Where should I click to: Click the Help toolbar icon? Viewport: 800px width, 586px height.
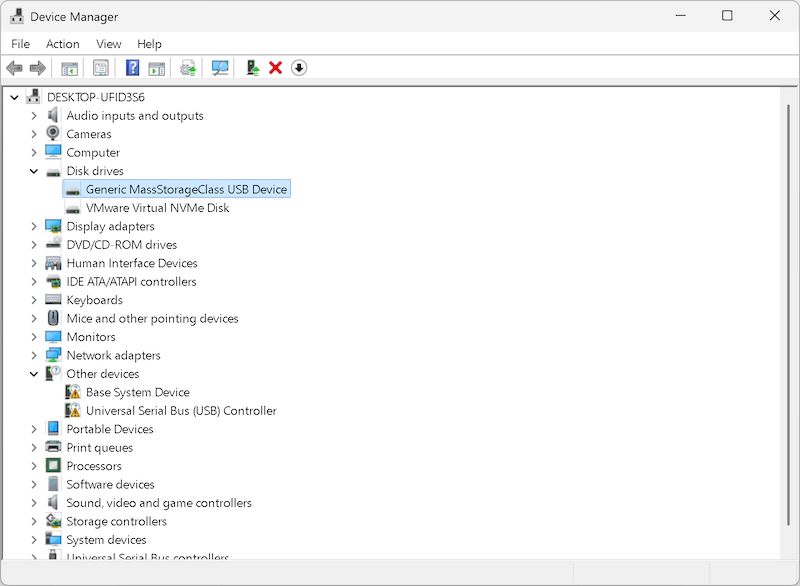click(x=132, y=67)
